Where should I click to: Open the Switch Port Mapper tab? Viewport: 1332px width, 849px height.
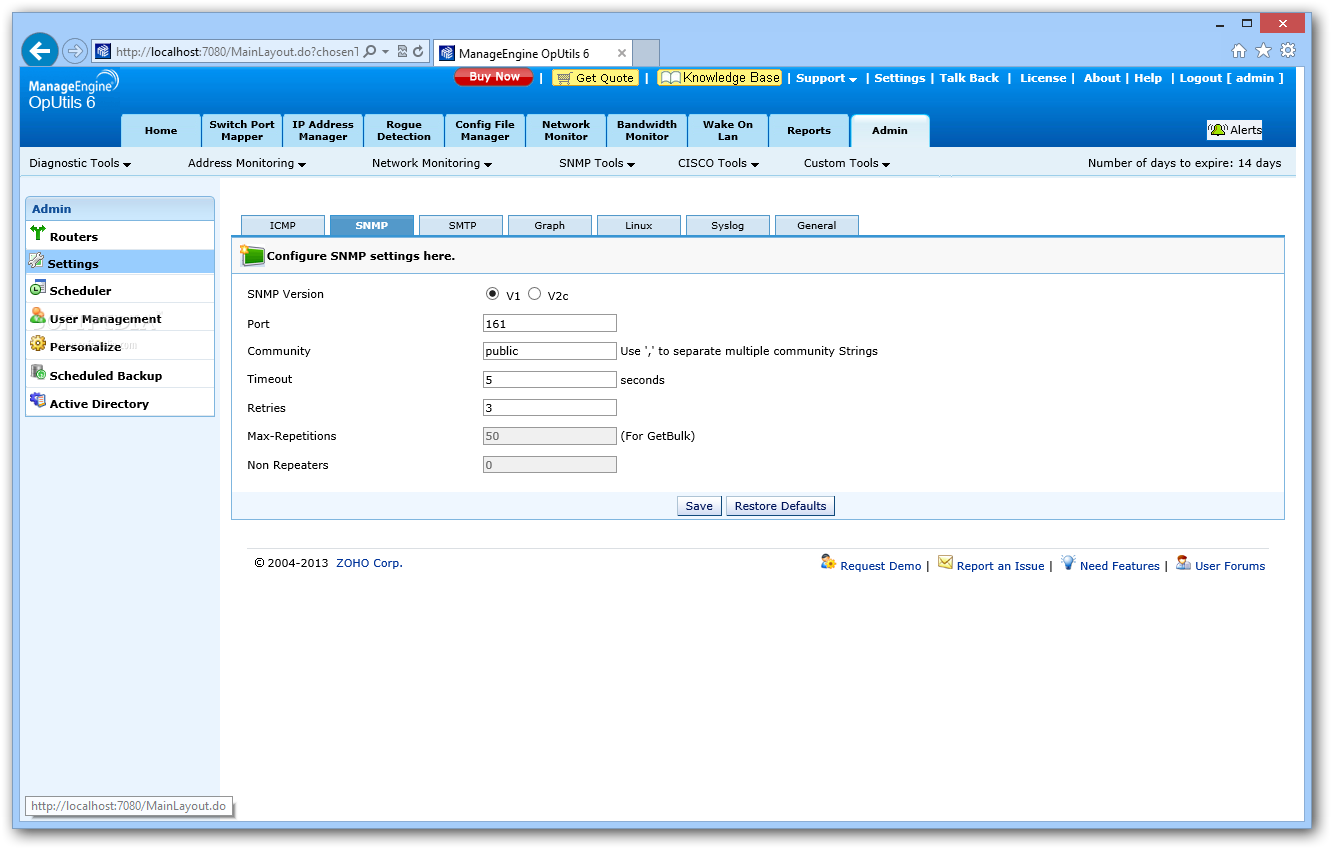click(242, 131)
